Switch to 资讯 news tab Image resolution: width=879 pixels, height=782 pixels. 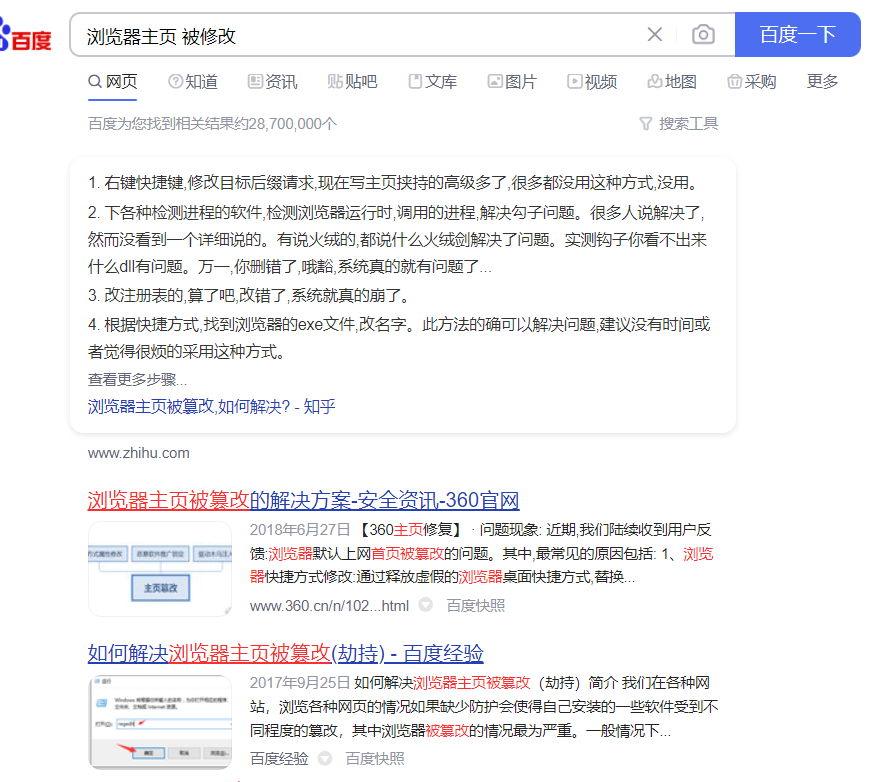pos(272,82)
